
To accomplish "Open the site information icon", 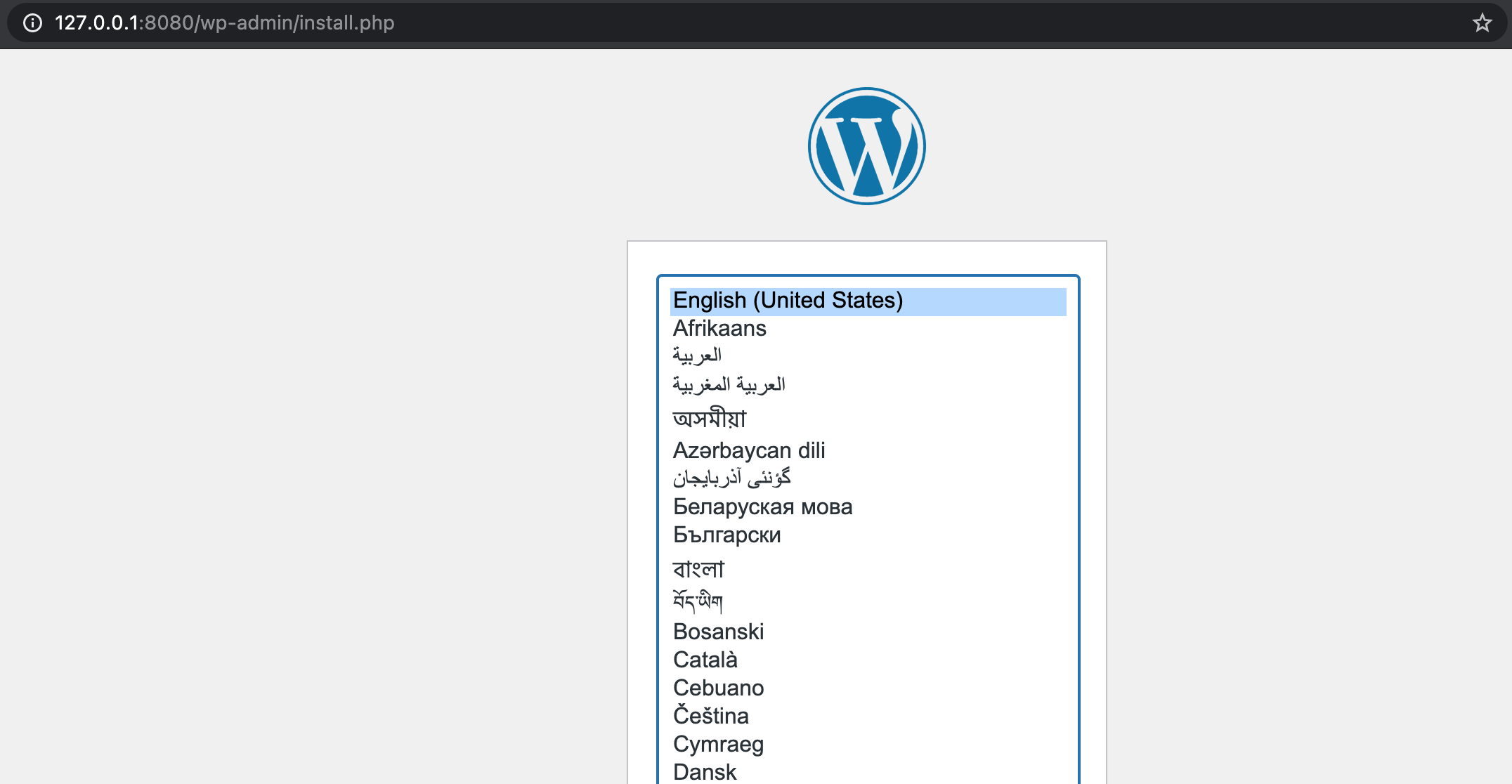I will tap(32, 23).
